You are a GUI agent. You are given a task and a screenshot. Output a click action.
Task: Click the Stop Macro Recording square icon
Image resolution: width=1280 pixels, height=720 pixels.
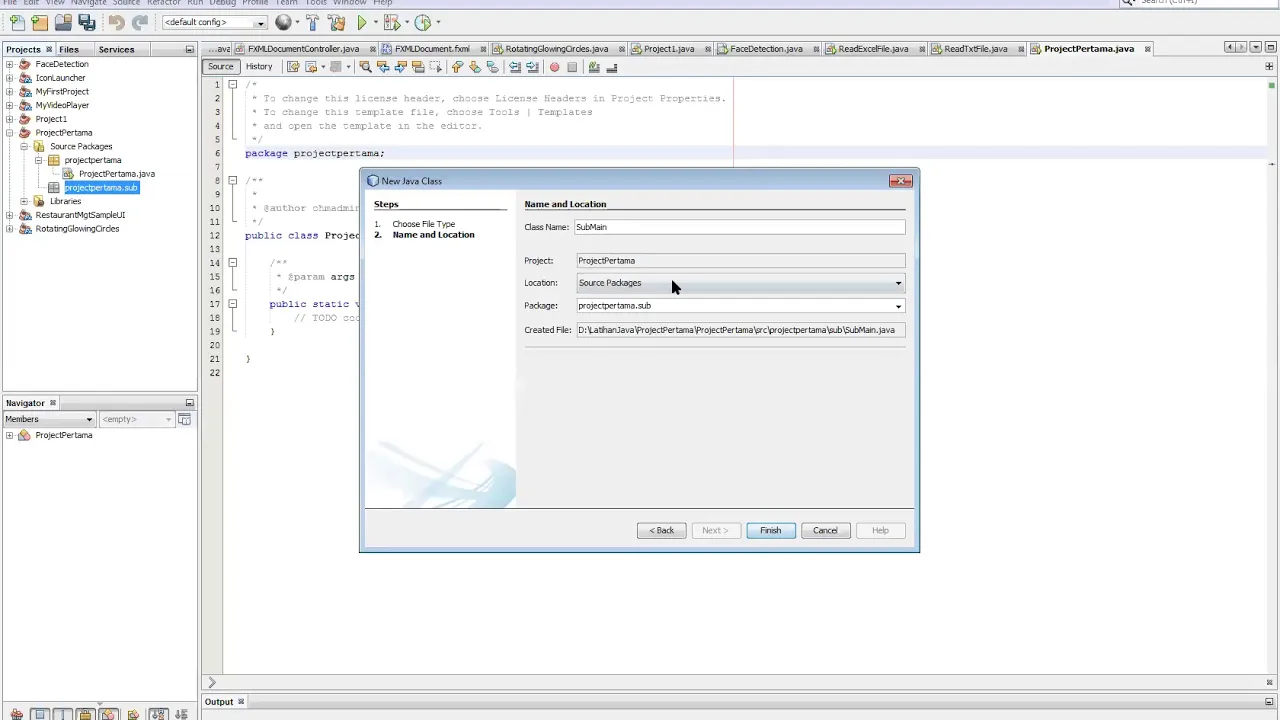[572, 67]
